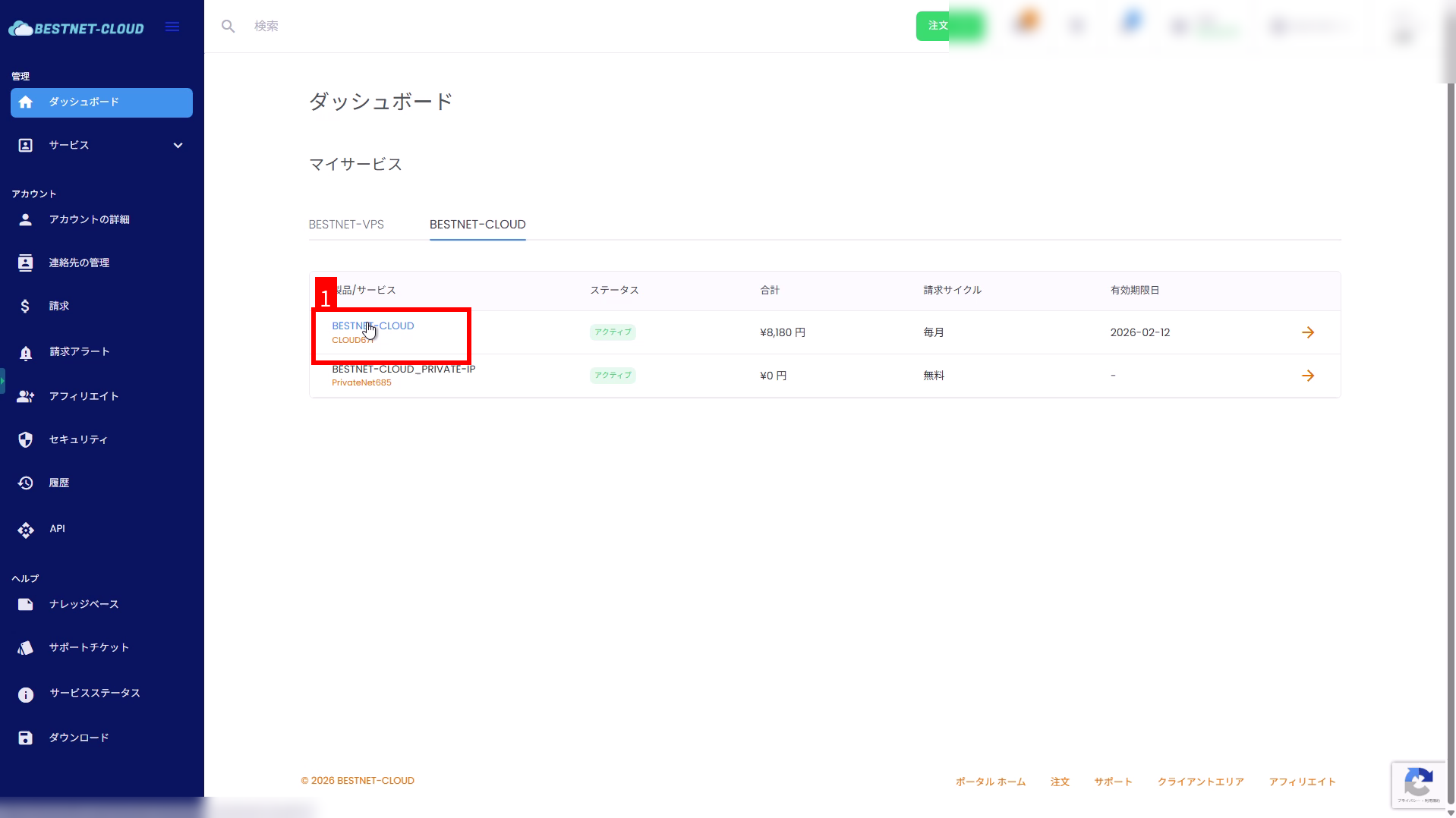The height and width of the screenshot is (818, 1456).
Task: Open アフィリエイト in the sidebar
Action: click(x=84, y=396)
